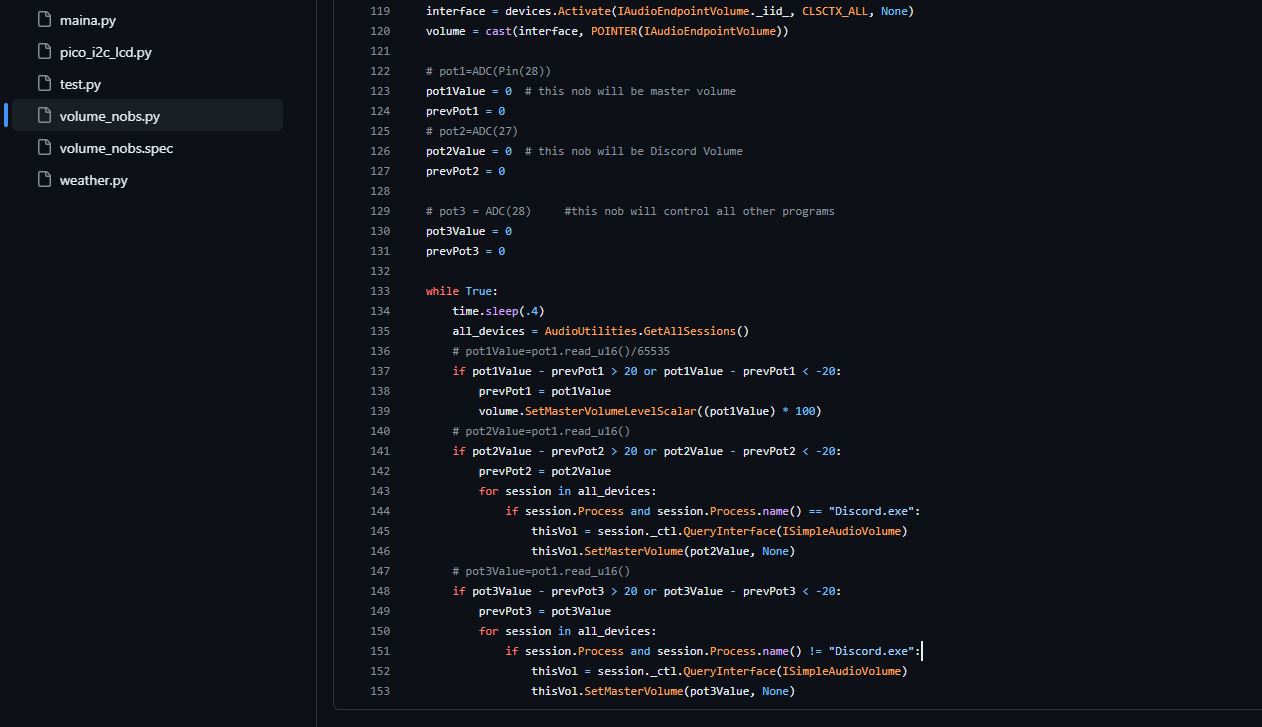
Task: Select line number 133
Action: tap(380, 291)
